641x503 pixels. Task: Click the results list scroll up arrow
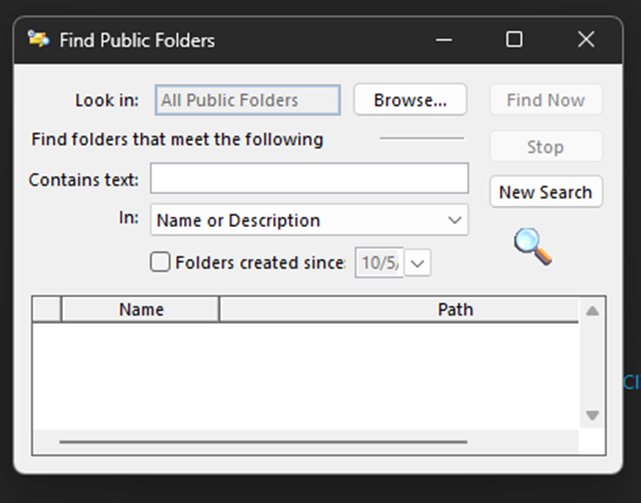tap(592, 311)
